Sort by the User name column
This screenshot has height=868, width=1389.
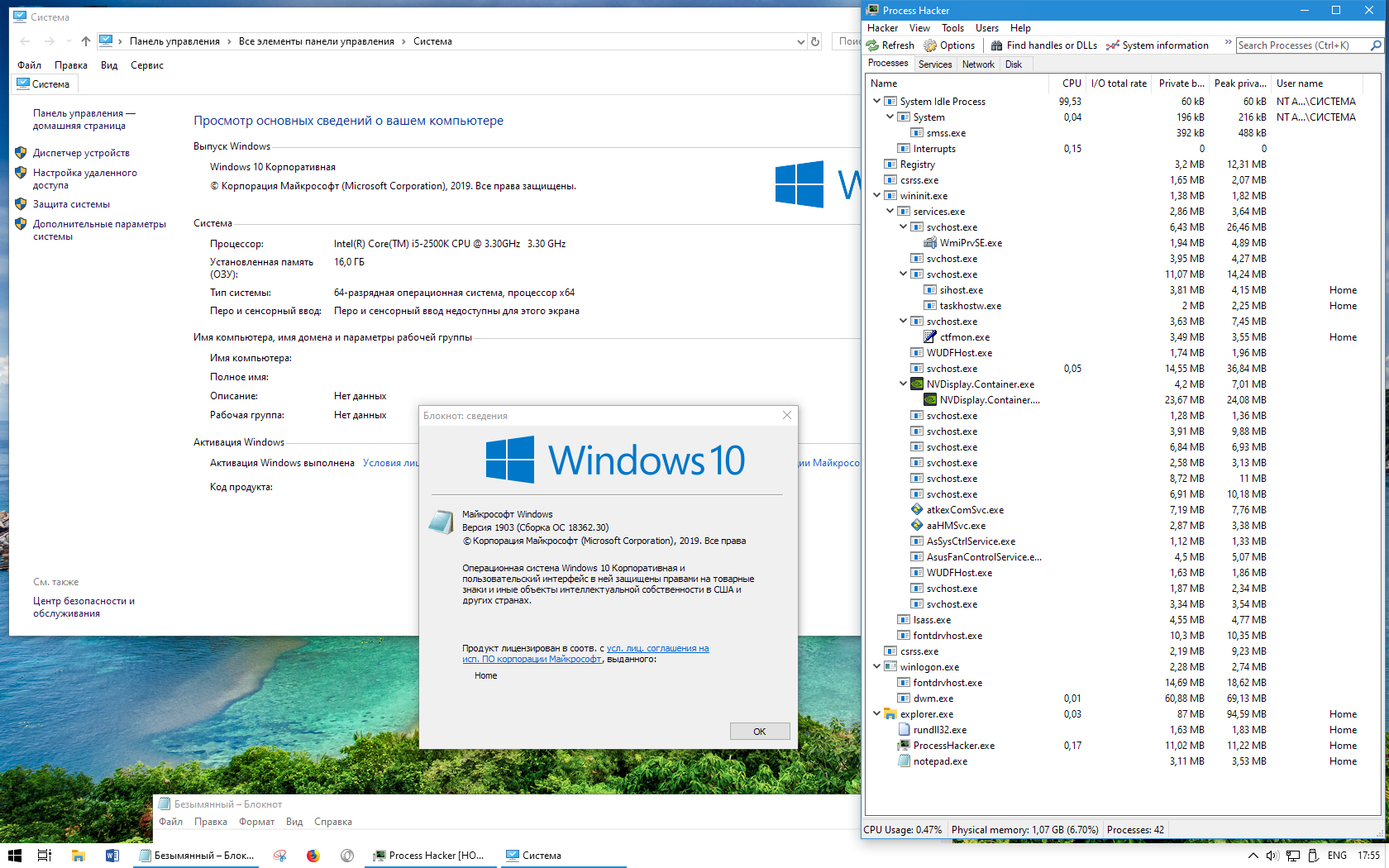[1316, 83]
